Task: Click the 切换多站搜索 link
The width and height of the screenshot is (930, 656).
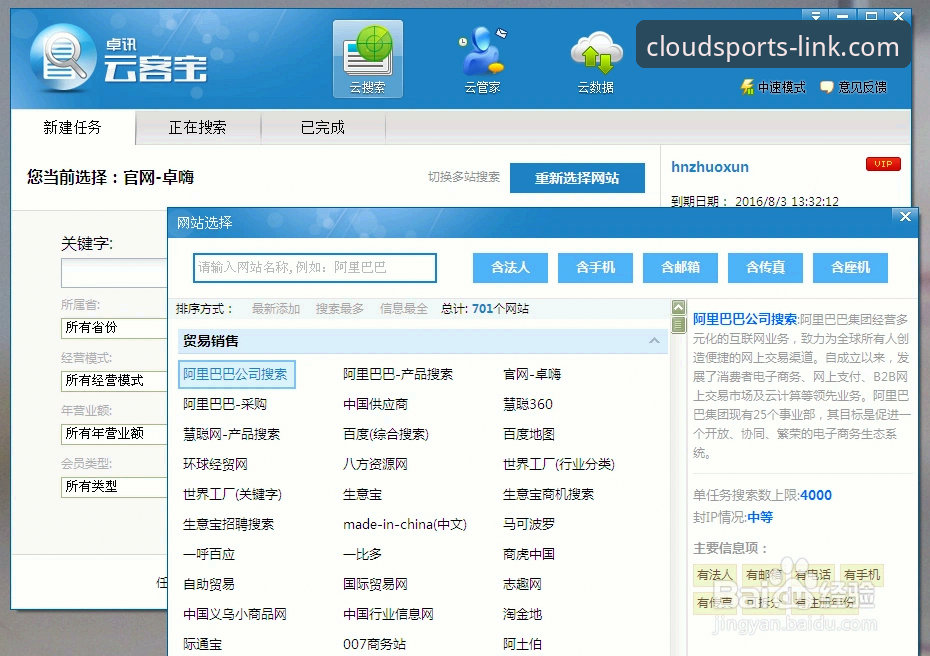Action: [x=463, y=177]
